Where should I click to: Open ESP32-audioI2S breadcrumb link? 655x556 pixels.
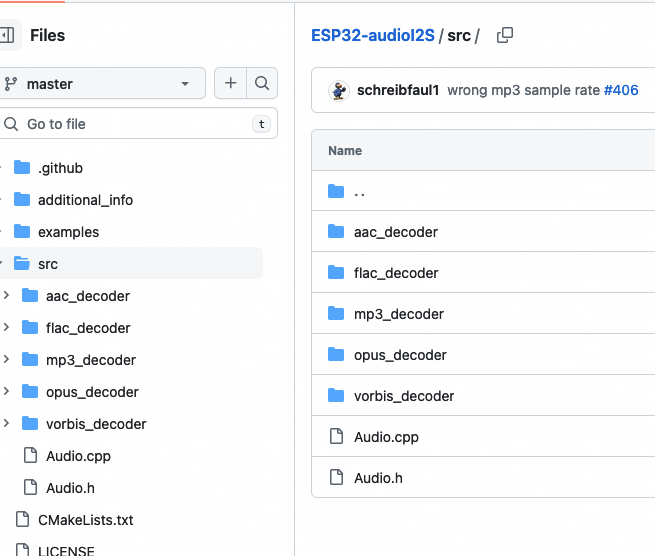tap(372, 35)
